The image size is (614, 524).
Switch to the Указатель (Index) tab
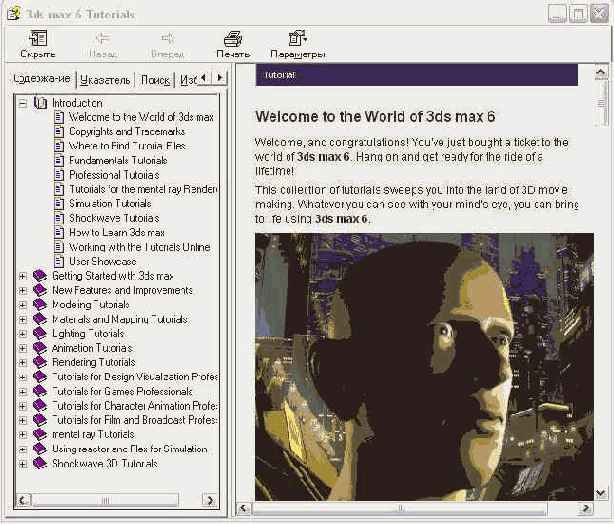click(x=104, y=79)
